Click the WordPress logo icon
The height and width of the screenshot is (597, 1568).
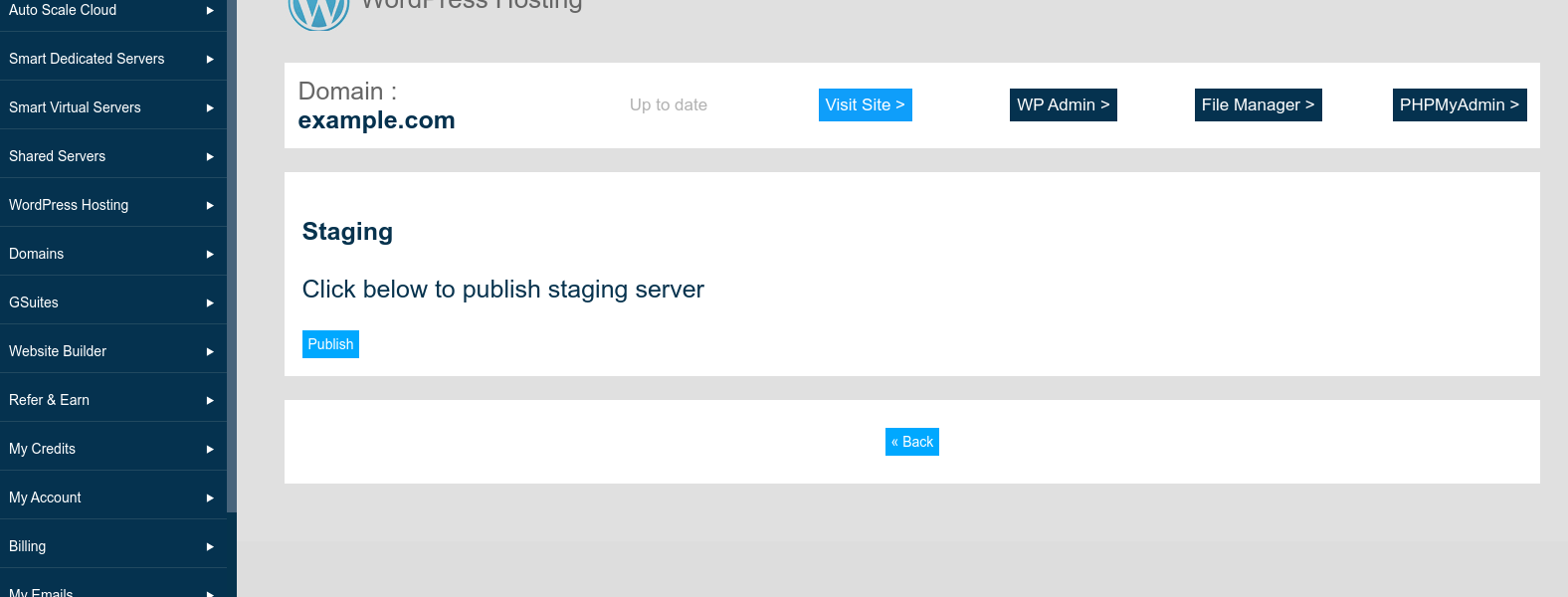point(318,12)
